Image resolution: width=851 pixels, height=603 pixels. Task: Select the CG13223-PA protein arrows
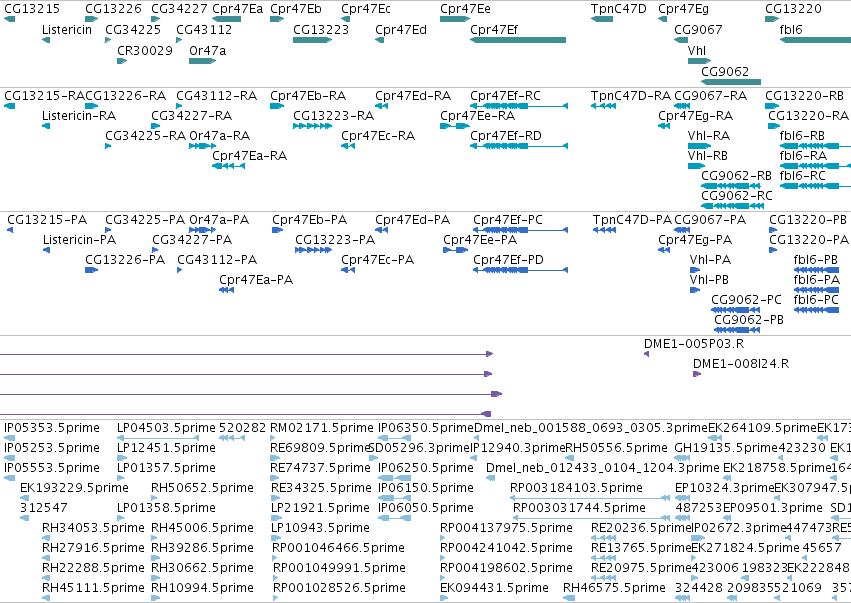point(313,250)
